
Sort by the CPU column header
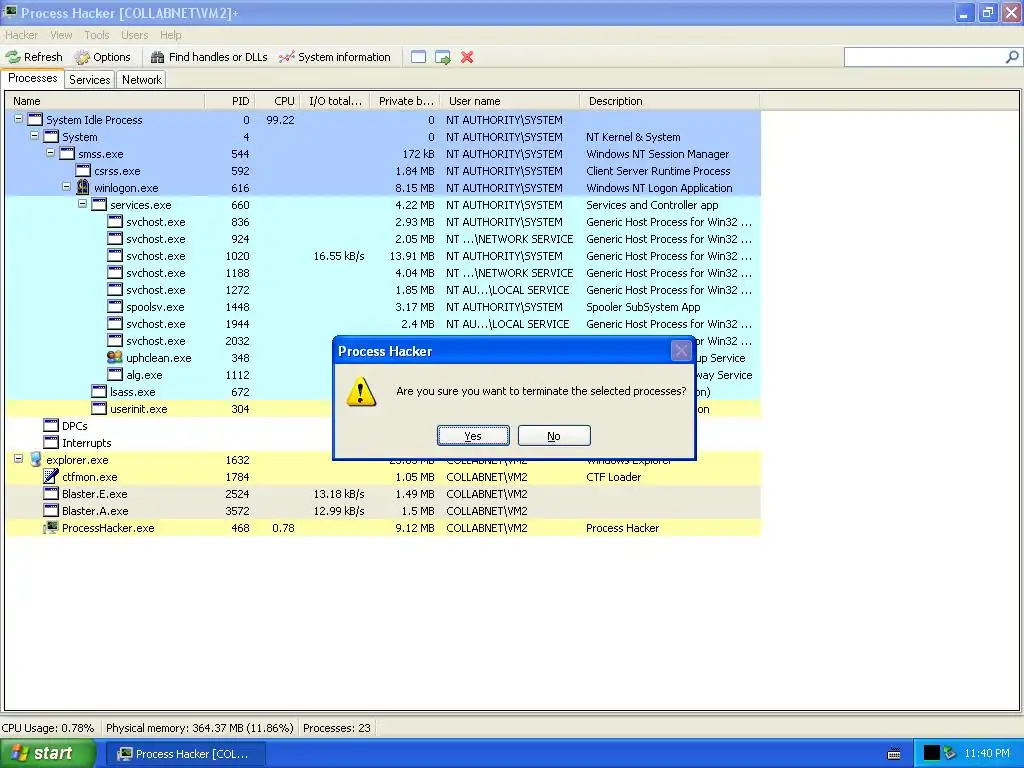276,101
